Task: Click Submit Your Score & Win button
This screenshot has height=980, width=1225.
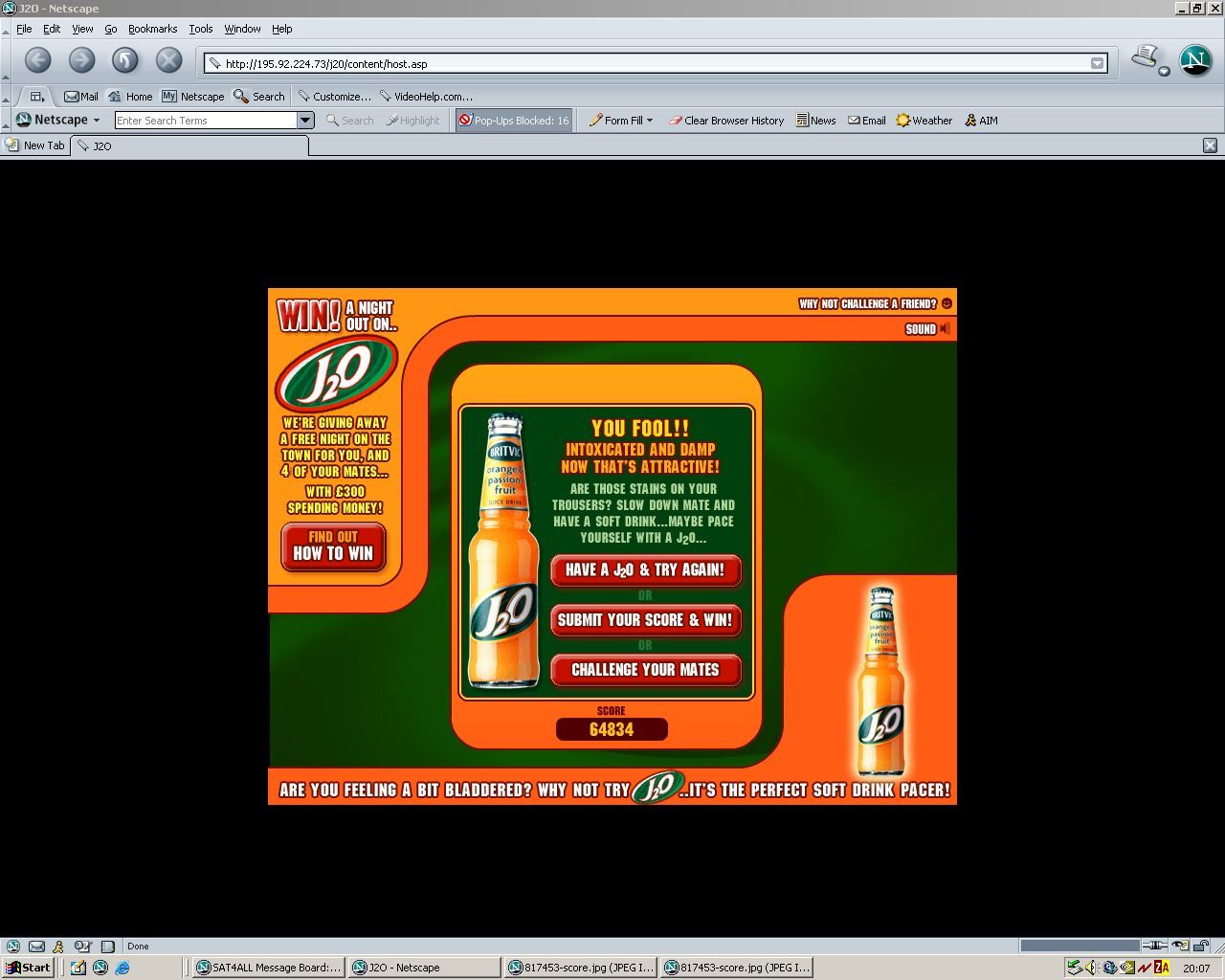Action: pyautogui.click(x=646, y=620)
